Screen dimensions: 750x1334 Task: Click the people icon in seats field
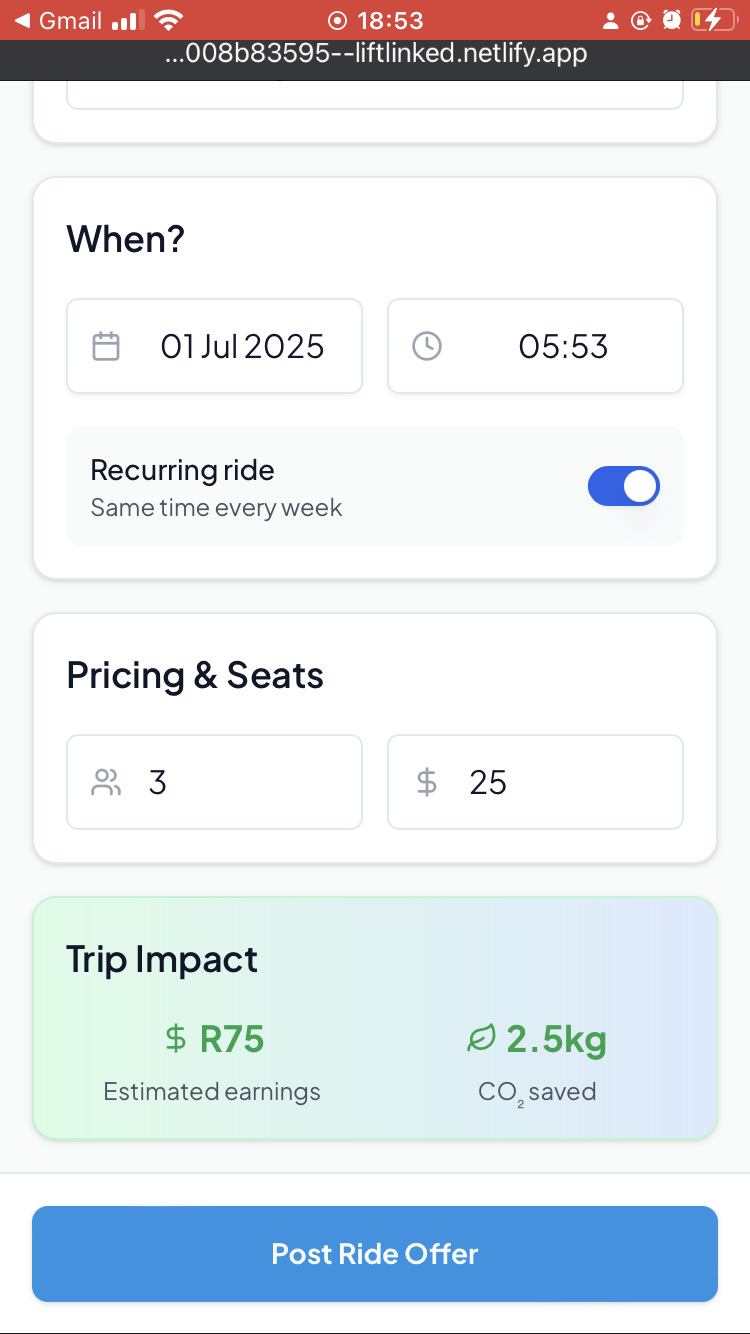pyautogui.click(x=106, y=783)
